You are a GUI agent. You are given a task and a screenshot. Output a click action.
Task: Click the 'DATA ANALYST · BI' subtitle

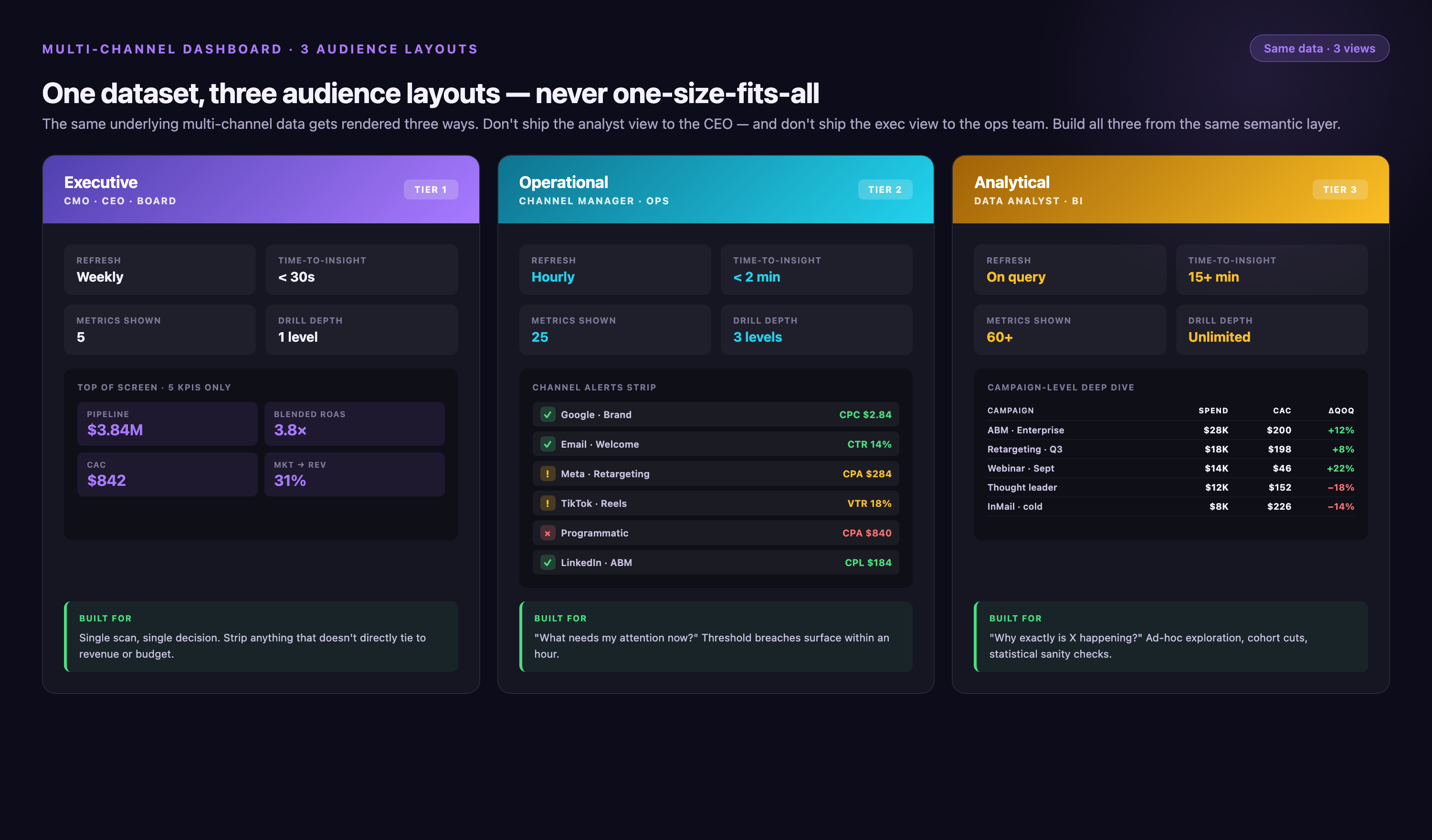pyautogui.click(x=1028, y=201)
